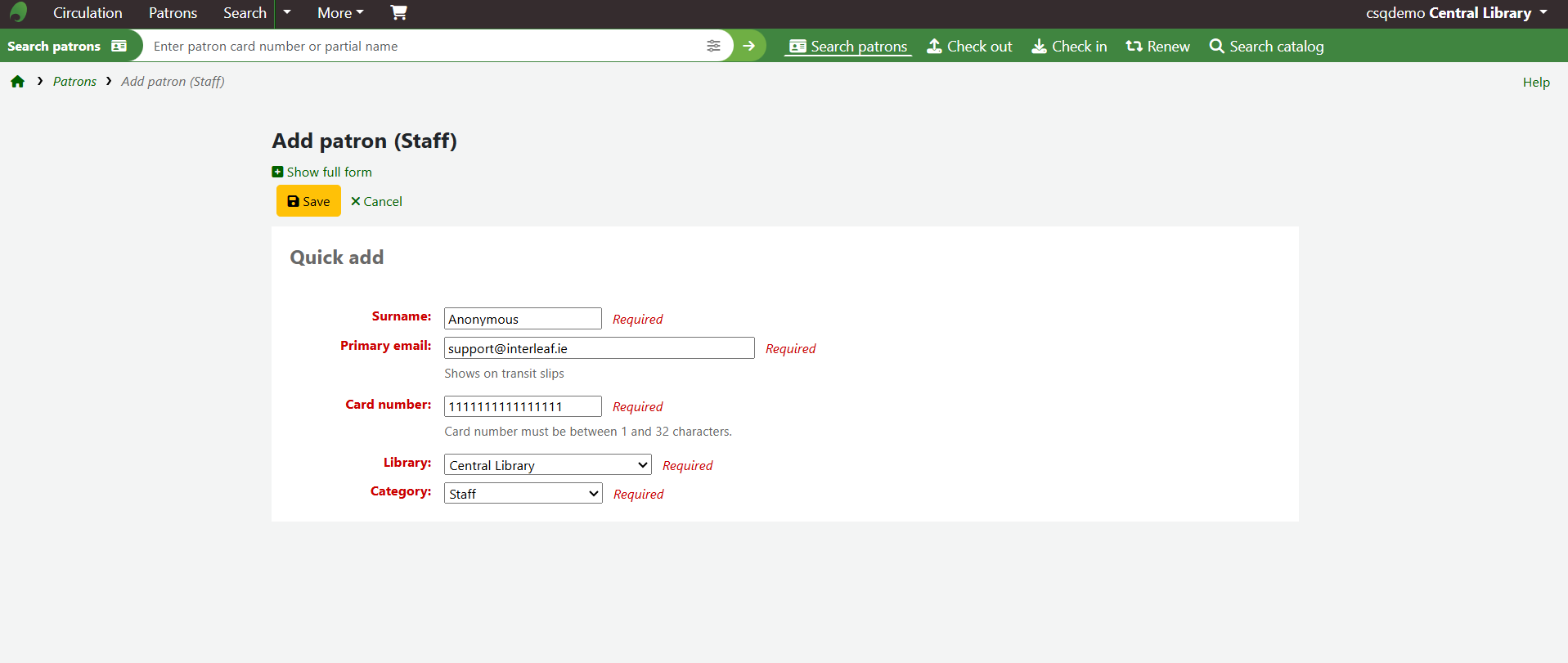This screenshot has width=1568, height=663.
Task: Open the More dropdown menu
Action: (340, 13)
